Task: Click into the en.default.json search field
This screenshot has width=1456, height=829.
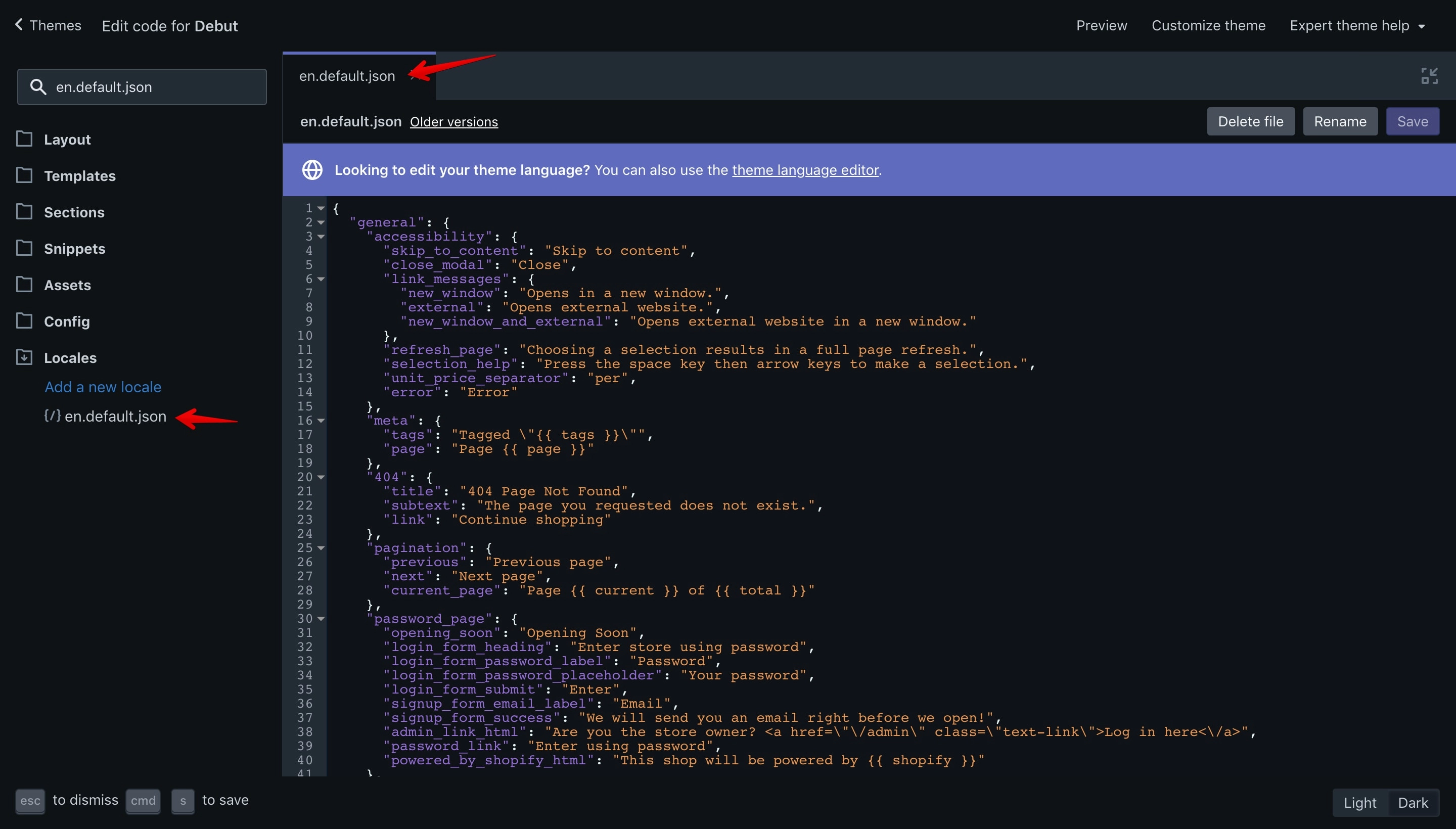Action: coord(142,87)
